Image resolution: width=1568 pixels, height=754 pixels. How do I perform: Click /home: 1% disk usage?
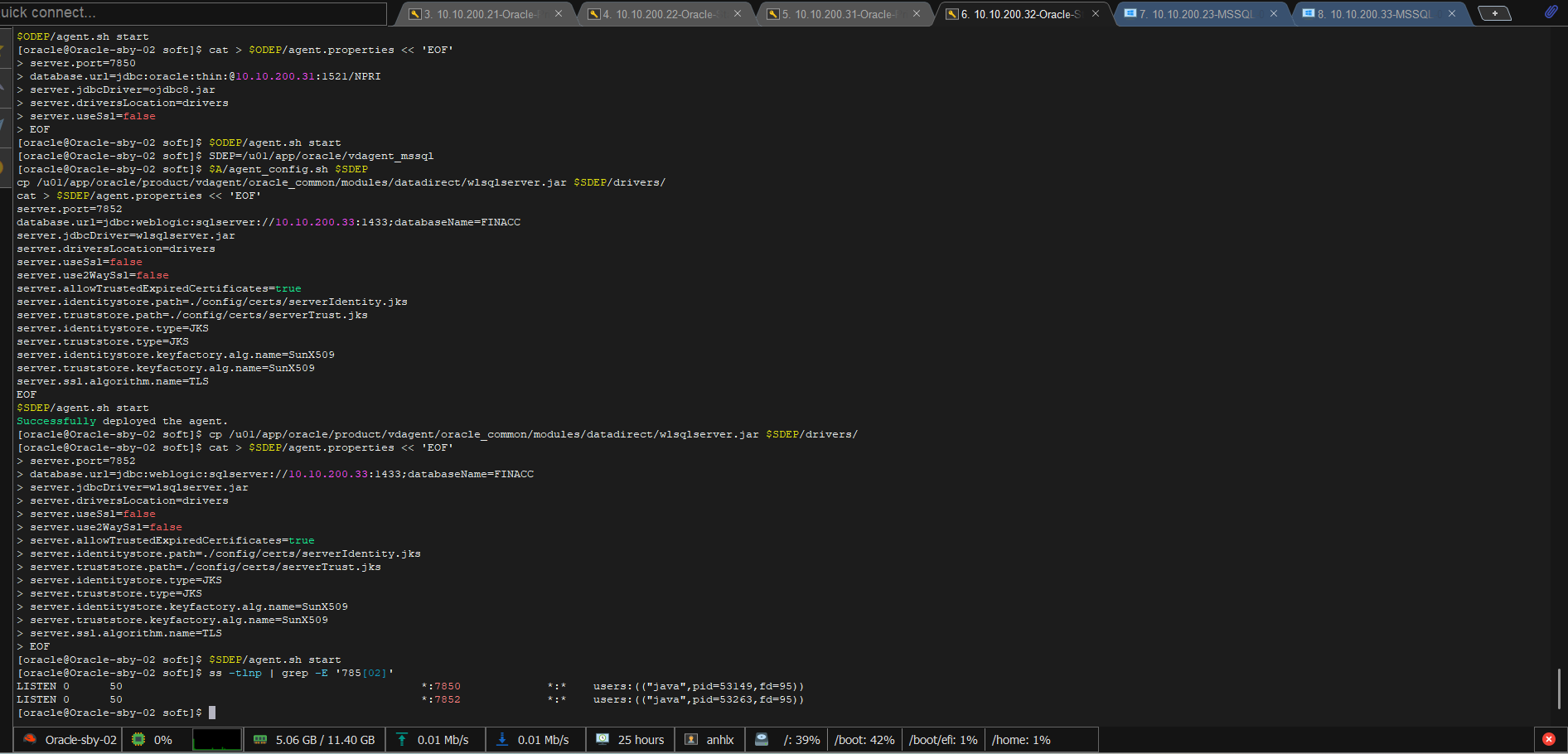coord(1021,740)
